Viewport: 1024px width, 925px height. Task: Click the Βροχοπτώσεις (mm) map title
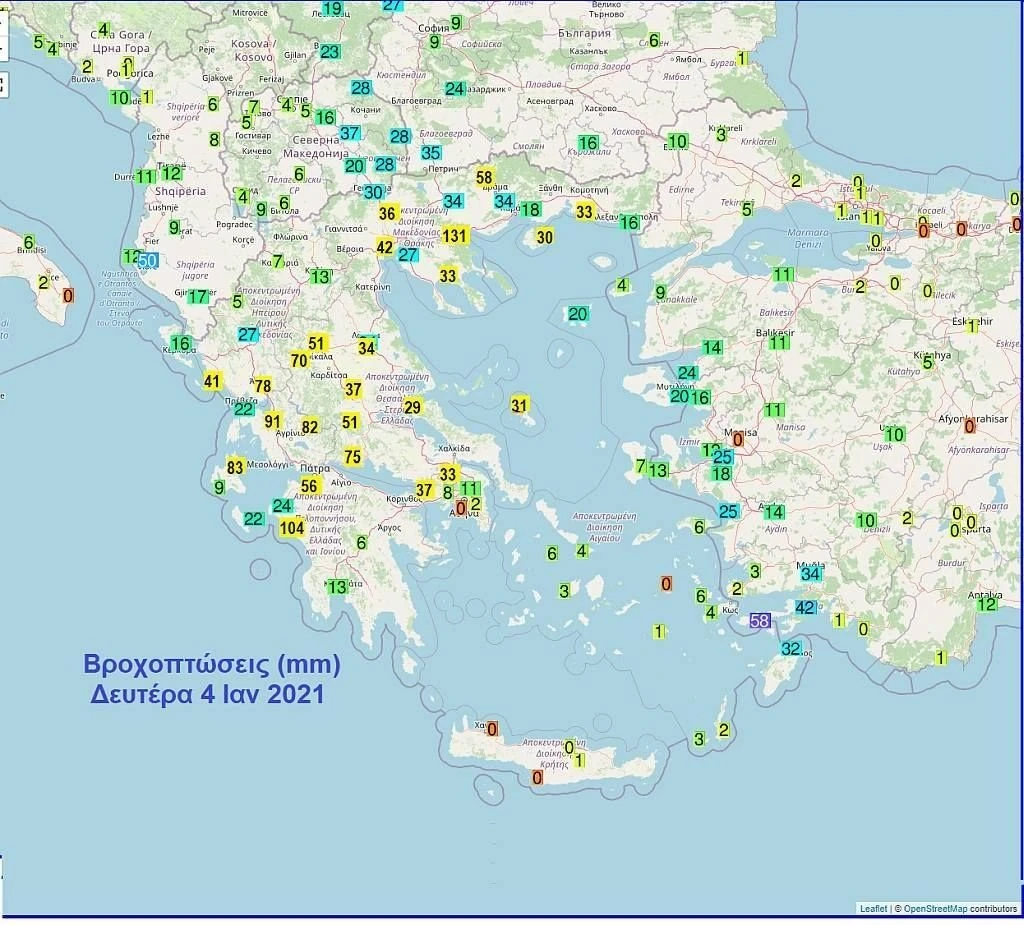[212, 664]
